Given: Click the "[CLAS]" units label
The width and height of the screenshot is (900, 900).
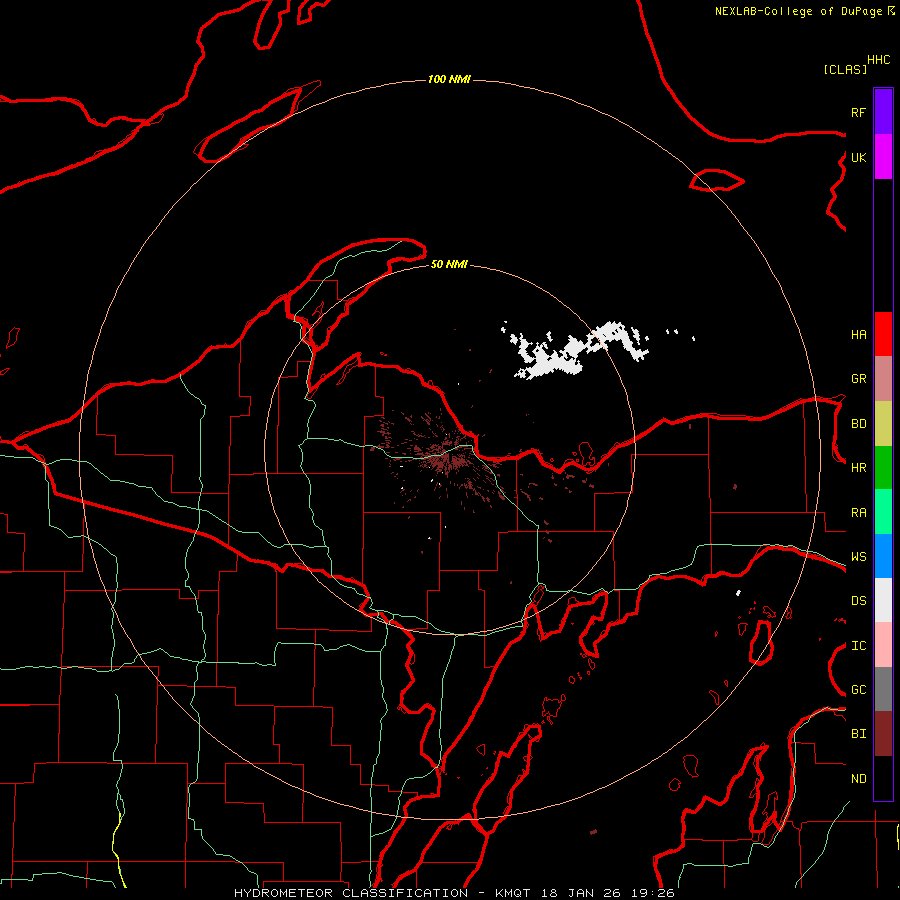Looking at the screenshot, I should tap(845, 69).
